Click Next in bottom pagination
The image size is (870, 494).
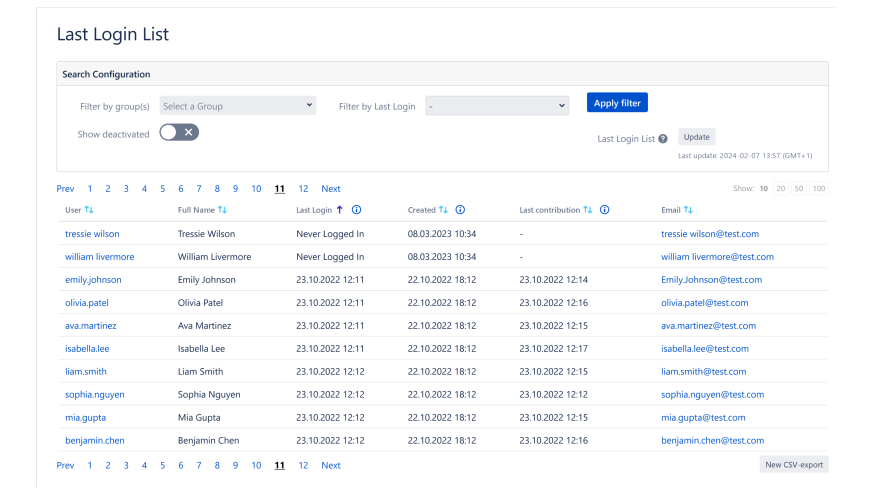tap(331, 465)
